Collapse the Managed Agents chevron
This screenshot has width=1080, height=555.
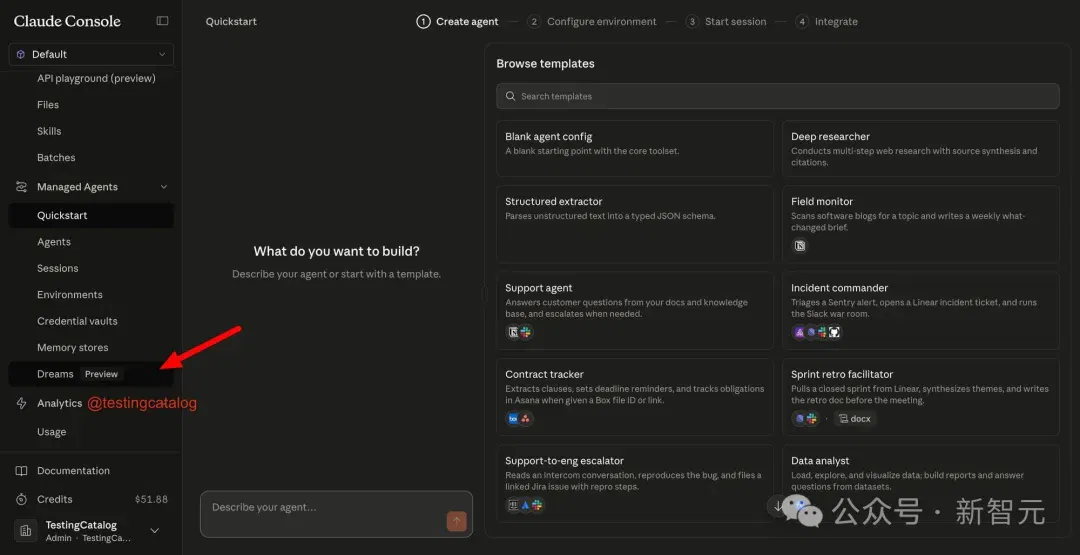tap(163, 187)
